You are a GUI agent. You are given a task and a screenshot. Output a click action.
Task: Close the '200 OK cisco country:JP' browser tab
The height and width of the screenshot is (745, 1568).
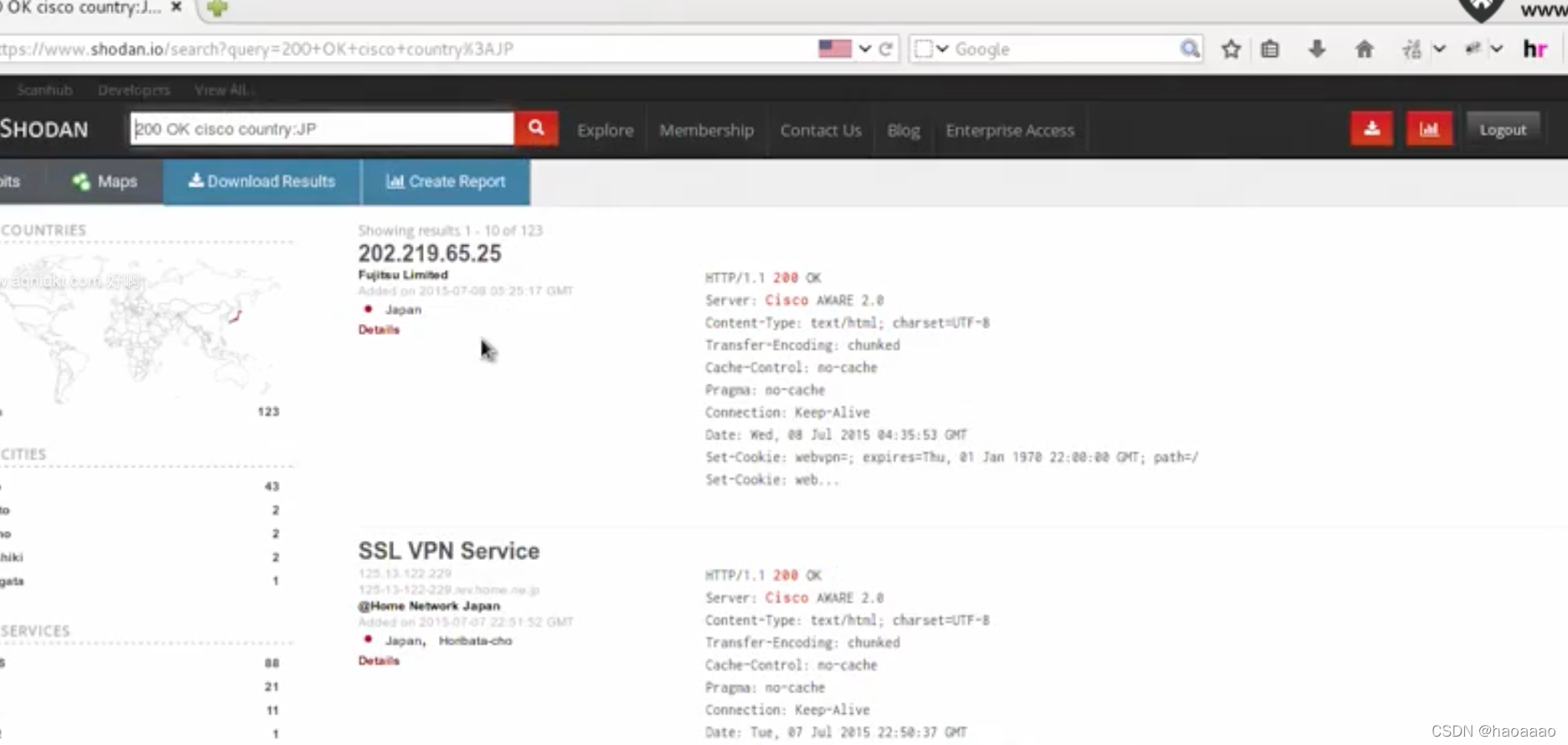(x=176, y=8)
